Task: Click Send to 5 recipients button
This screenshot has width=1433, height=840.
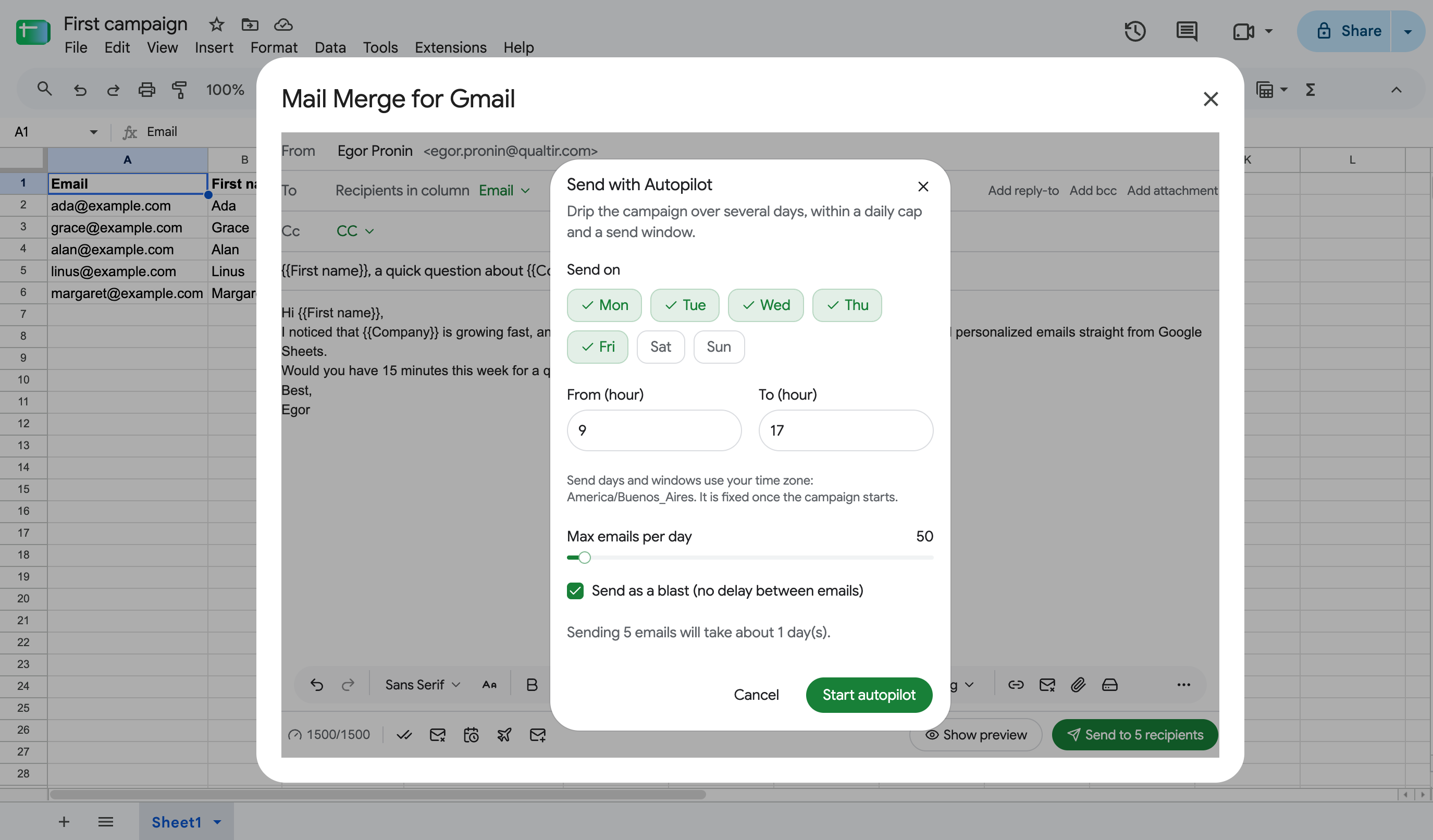Action: [1134, 735]
